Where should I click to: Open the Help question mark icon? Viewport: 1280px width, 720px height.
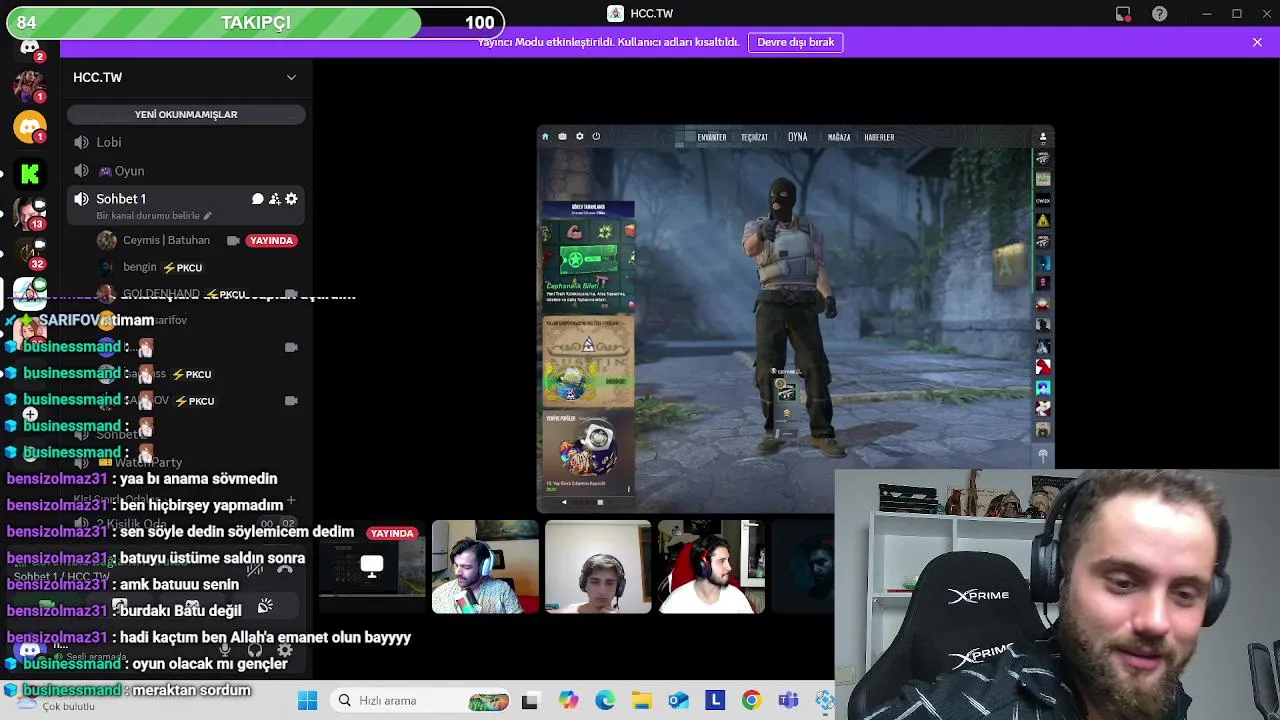point(1159,14)
